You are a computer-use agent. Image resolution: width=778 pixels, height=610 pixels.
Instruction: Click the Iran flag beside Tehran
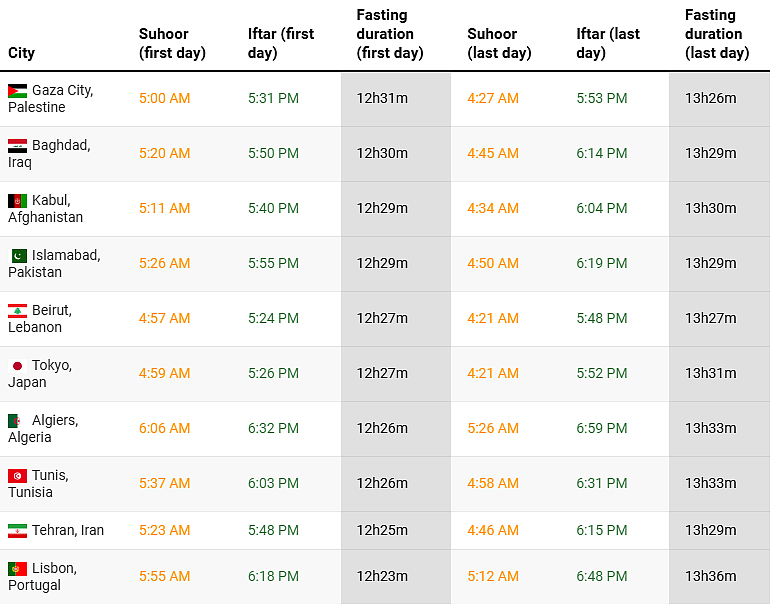click(x=17, y=531)
